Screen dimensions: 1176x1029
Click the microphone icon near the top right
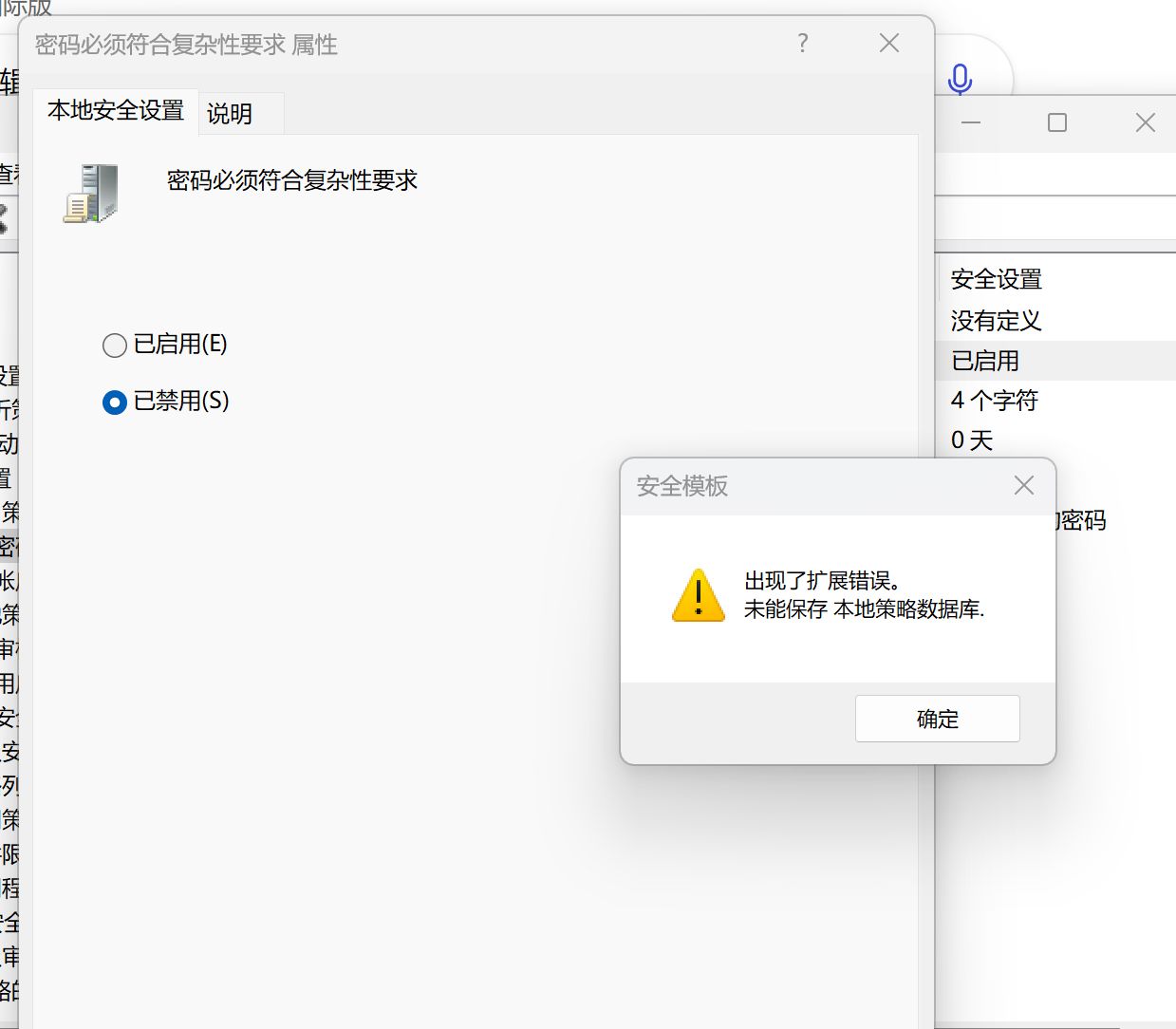pos(960,81)
